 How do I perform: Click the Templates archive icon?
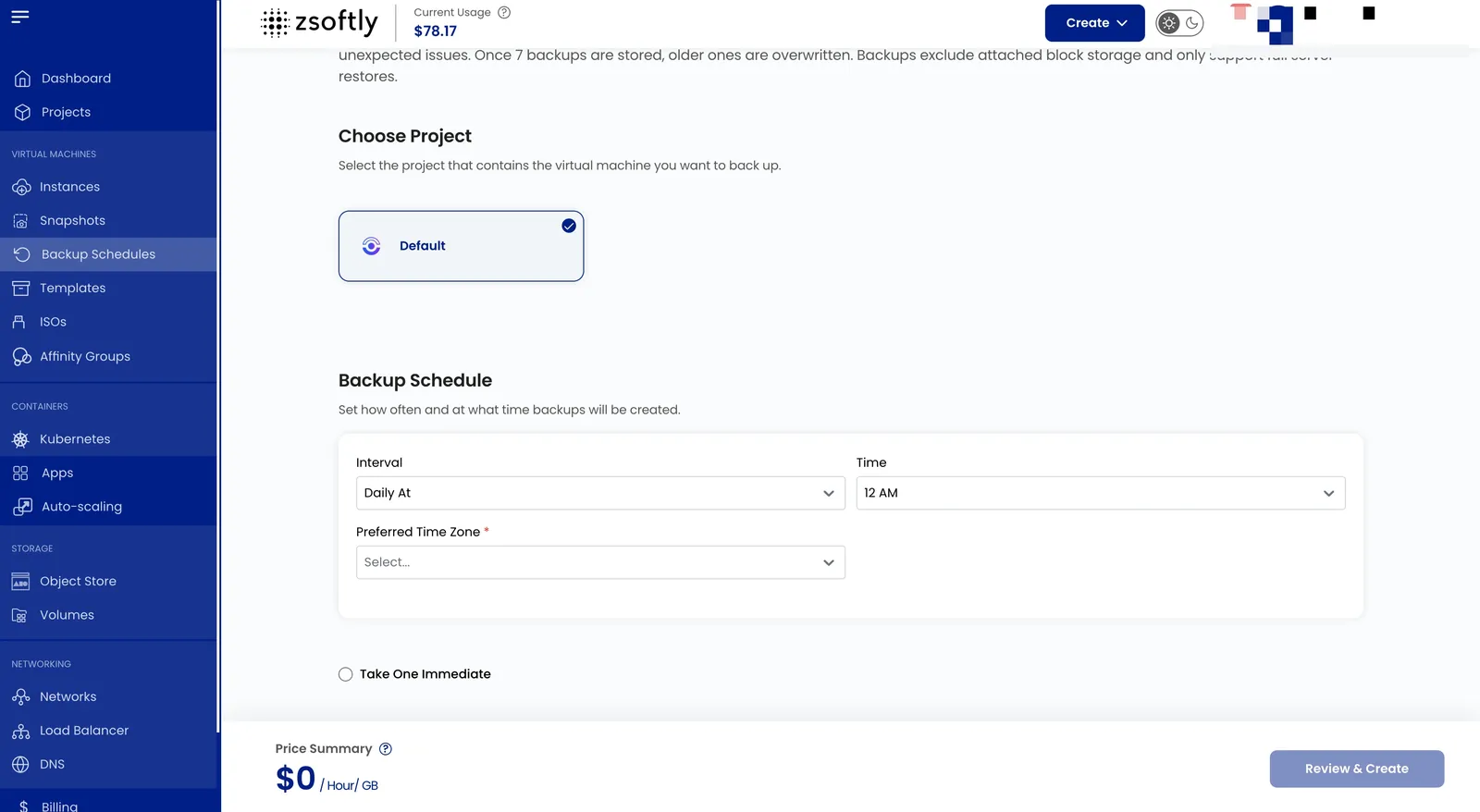coord(20,289)
